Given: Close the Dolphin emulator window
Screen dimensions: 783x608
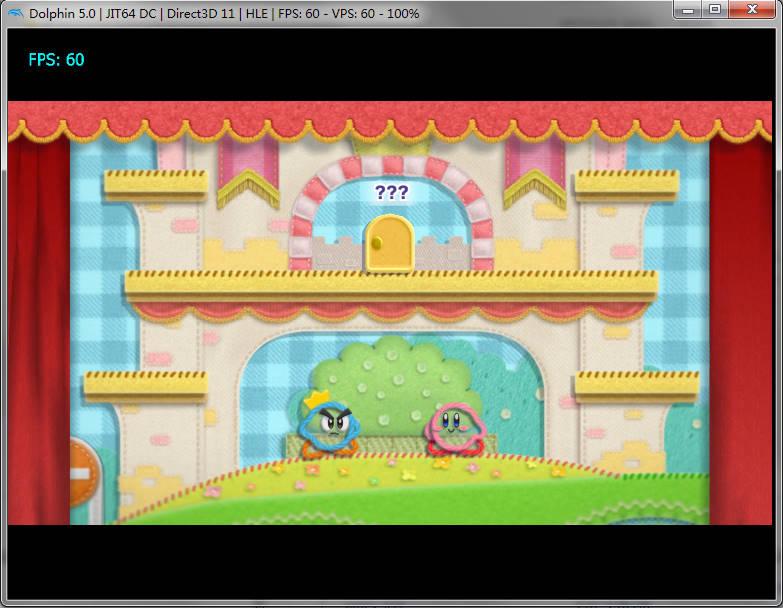Looking at the screenshot, I should coord(752,9).
